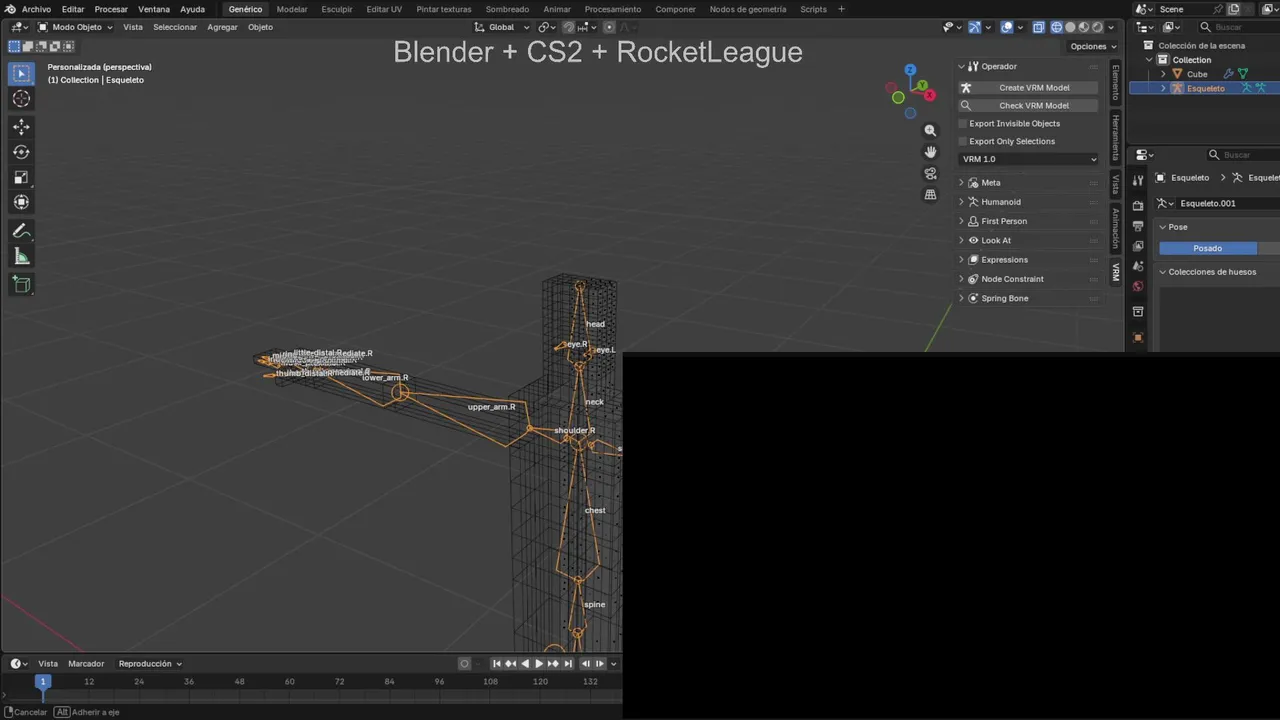Viewport: 1280px width, 720px height.
Task: Open the World properties tab icon
Action: 1138,286
